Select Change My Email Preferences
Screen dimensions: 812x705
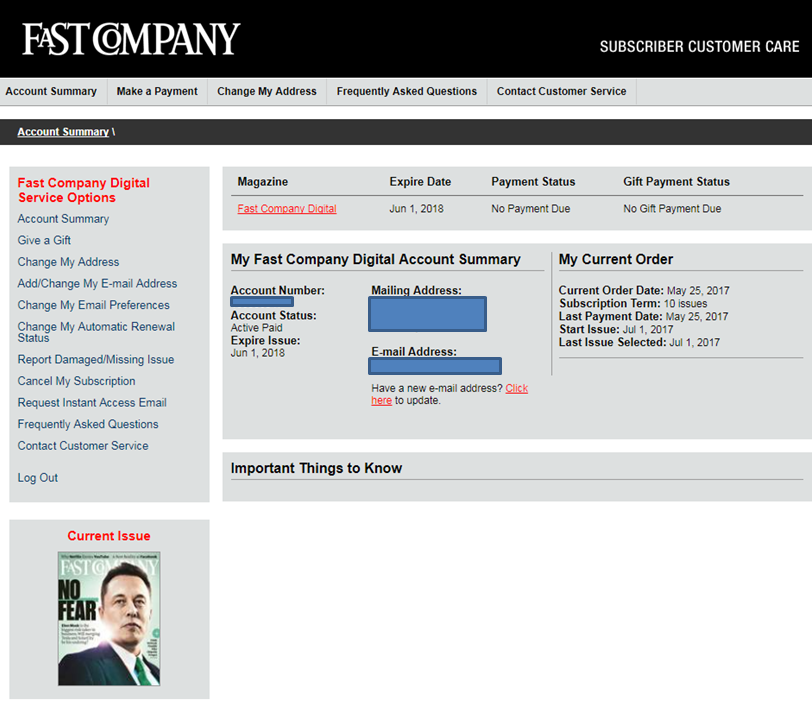pos(93,305)
